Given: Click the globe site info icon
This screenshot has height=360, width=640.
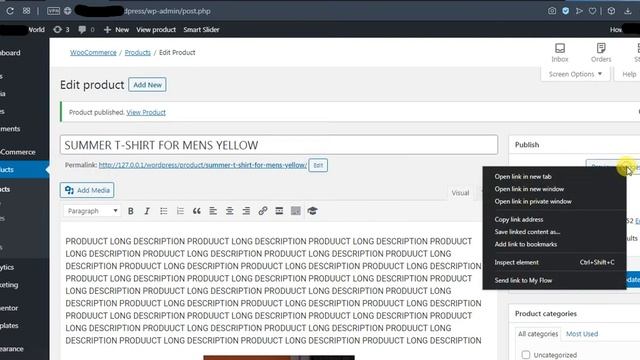Looking at the screenshot, I should tap(68, 11).
